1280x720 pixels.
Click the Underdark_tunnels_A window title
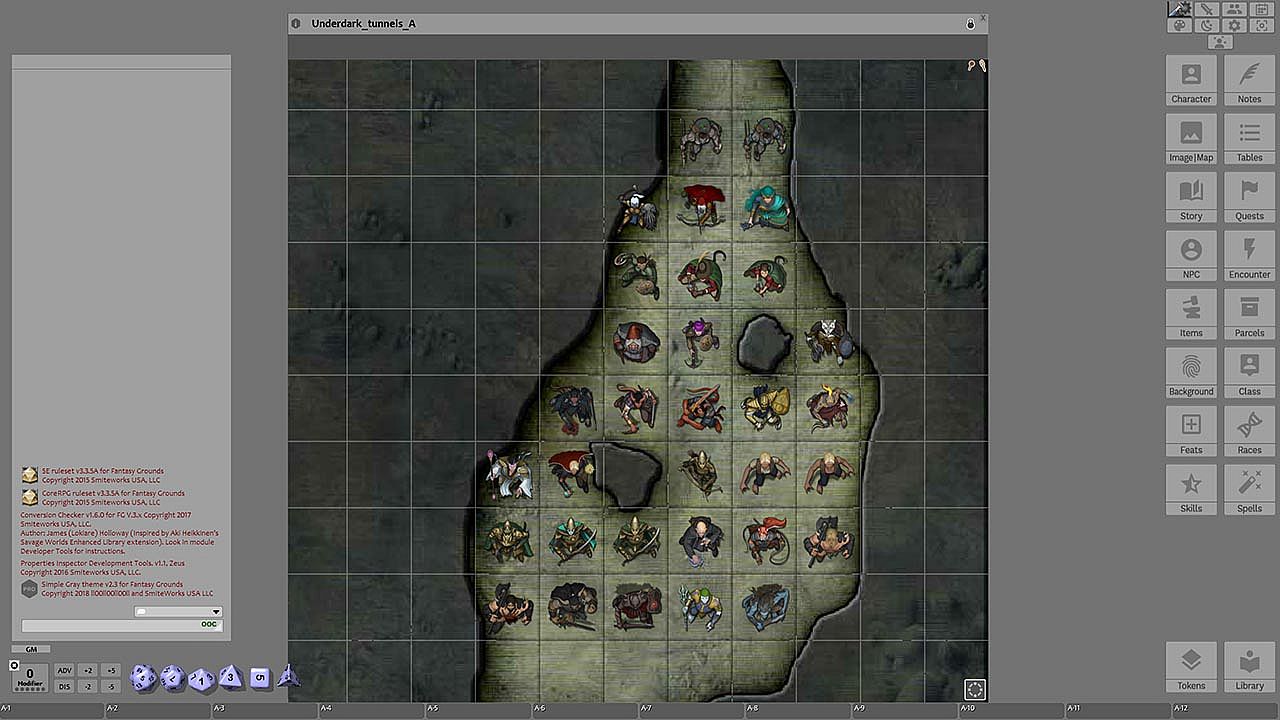[x=363, y=23]
